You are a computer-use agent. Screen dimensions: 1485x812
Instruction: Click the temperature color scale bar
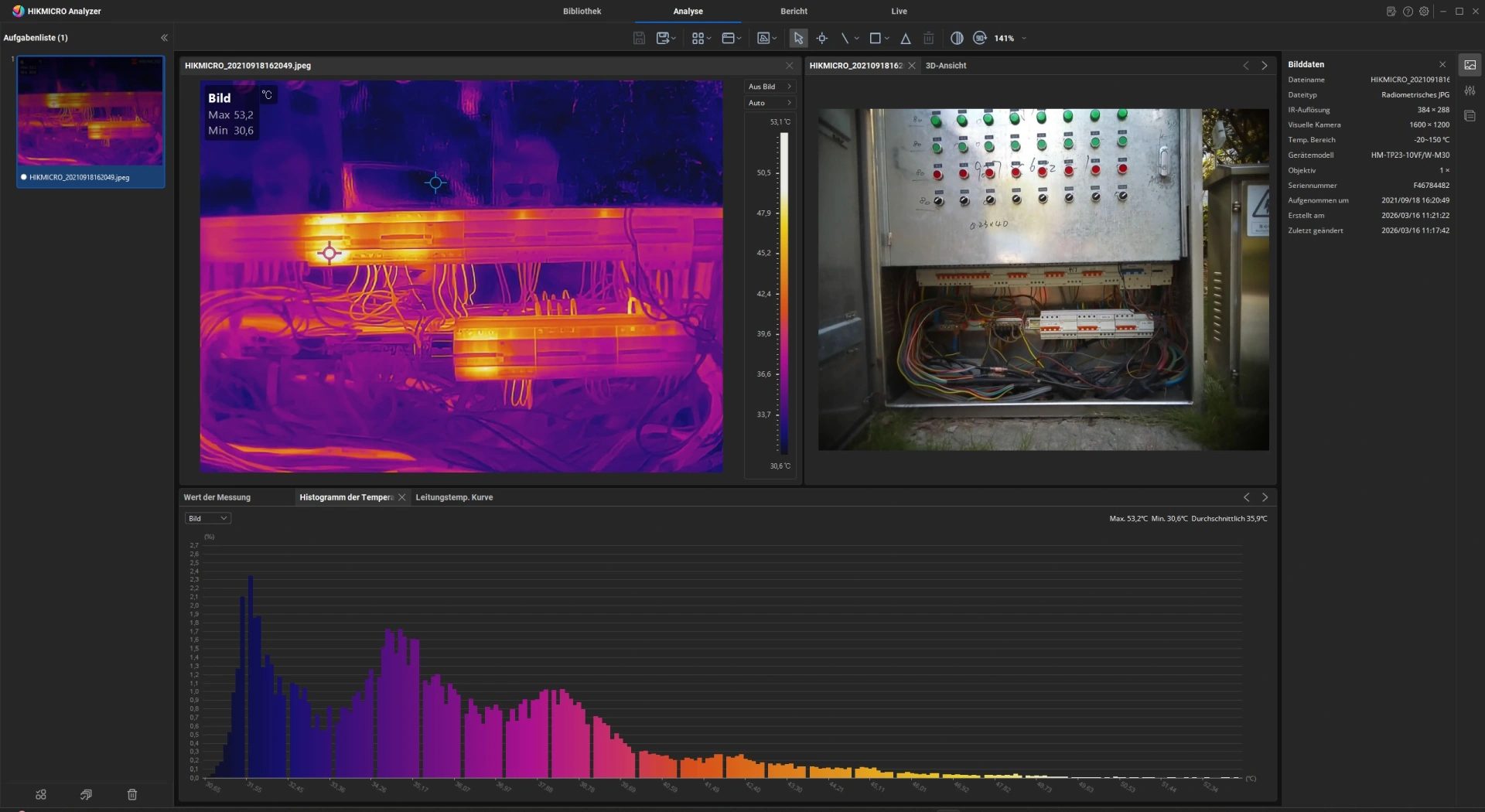(x=783, y=294)
